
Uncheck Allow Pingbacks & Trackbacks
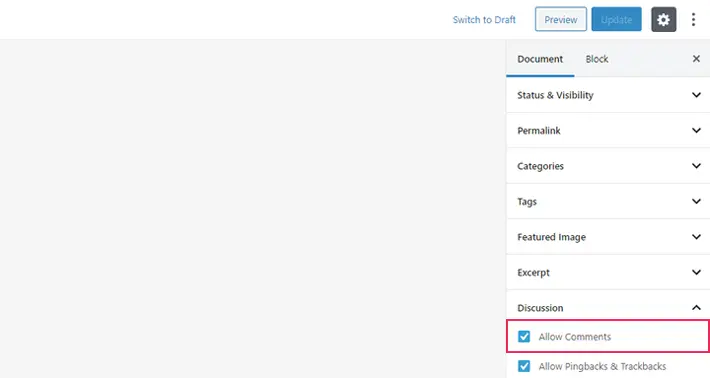click(524, 366)
